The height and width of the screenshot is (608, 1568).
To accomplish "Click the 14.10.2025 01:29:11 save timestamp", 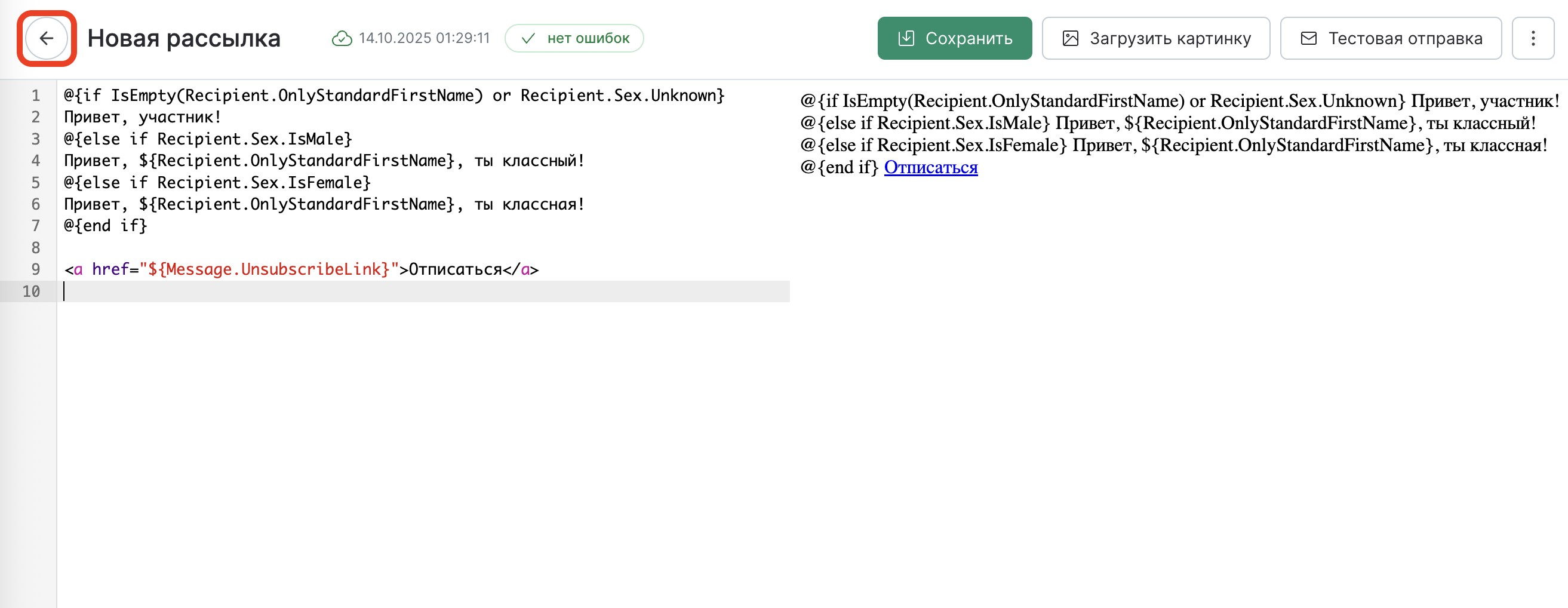I will (425, 38).
